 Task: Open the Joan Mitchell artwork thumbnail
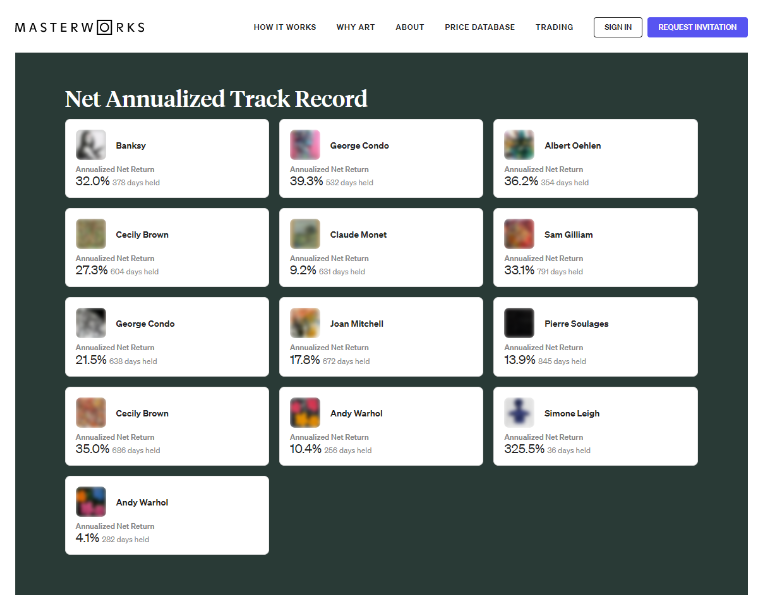point(305,323)
